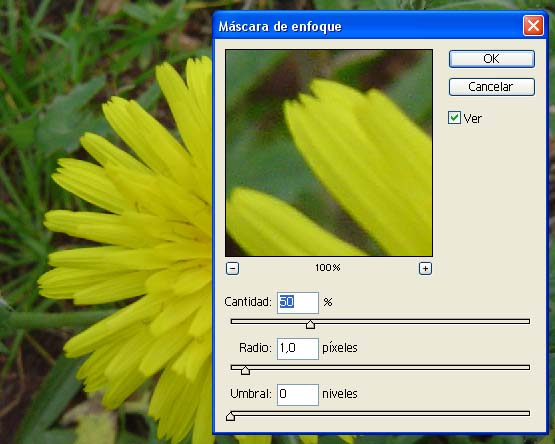Uncheck the Ver preview checkbox
Image resolution: width=555 pixels, height=444 pixels.
click(x=454, y=118)
